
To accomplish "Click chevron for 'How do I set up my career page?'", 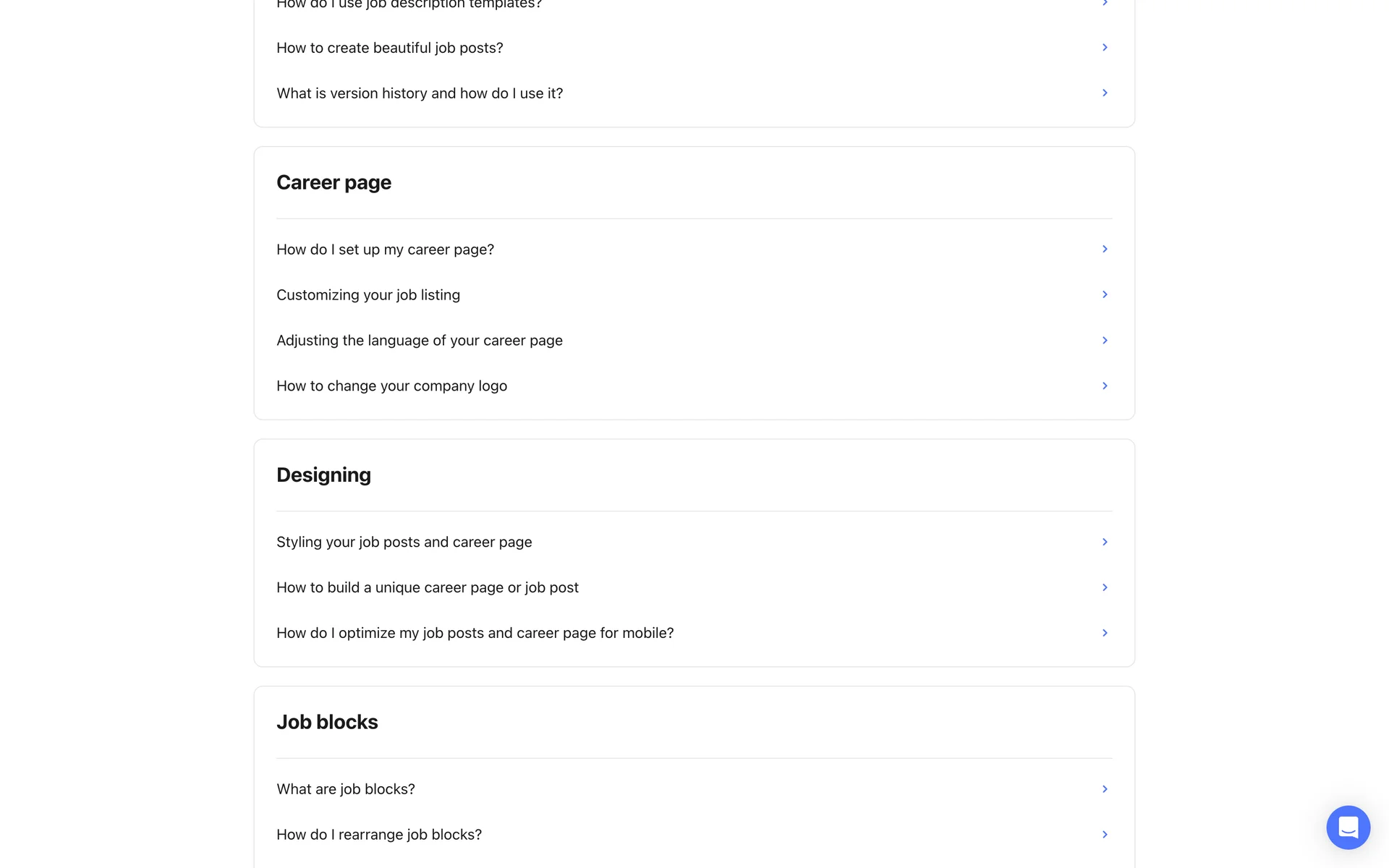I will 1105,250.
